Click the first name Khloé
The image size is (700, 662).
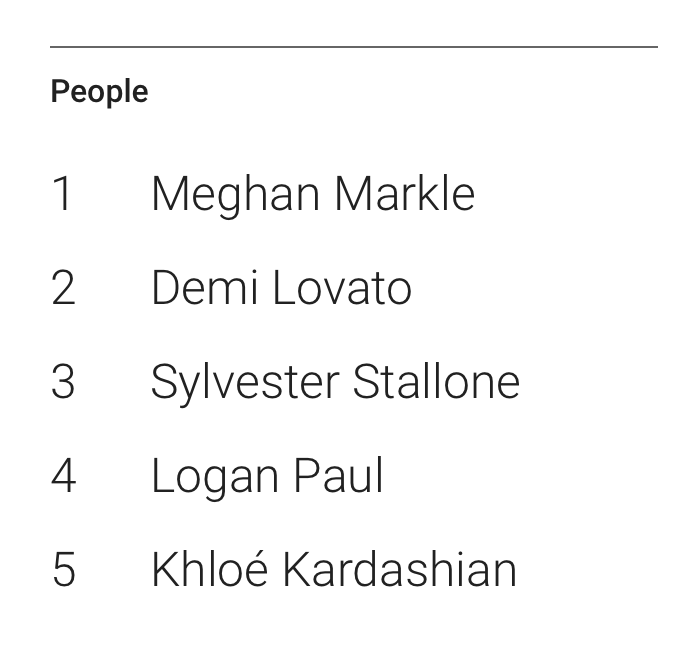[x=210, y=569]
